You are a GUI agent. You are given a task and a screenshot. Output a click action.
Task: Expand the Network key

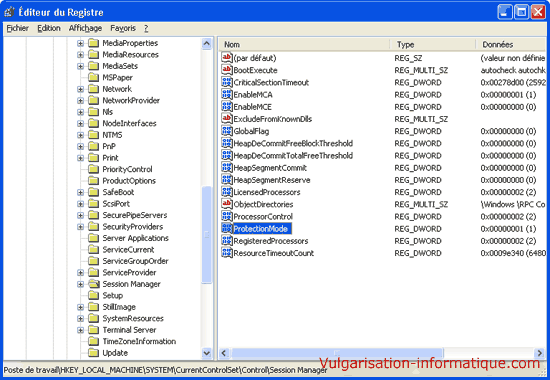80,89
